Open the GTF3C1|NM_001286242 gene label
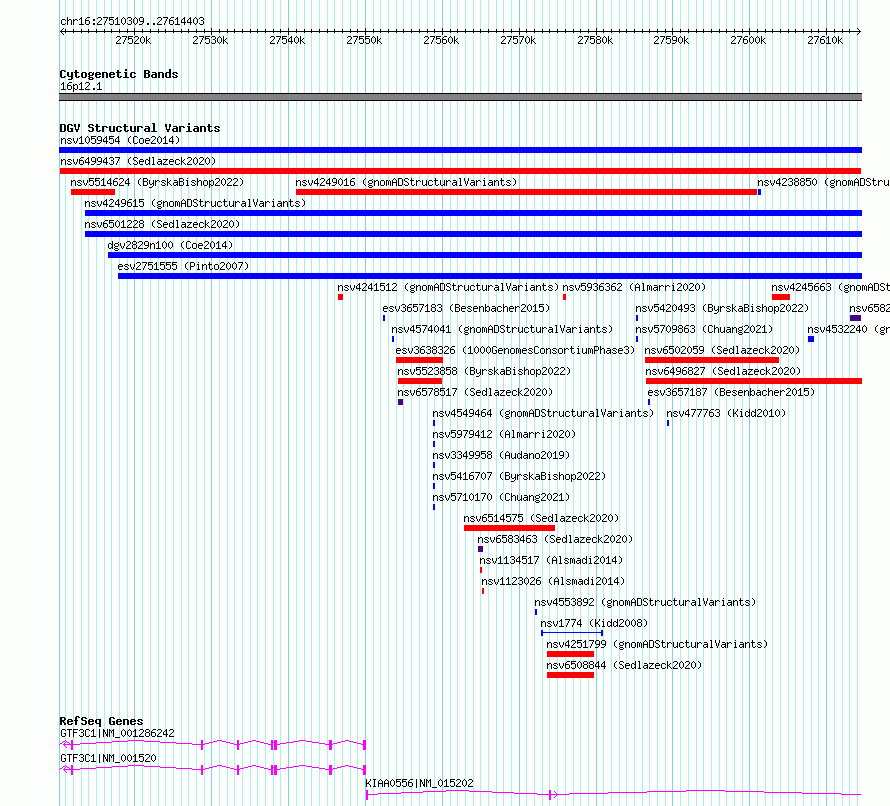890x806 pixels. 117,733
